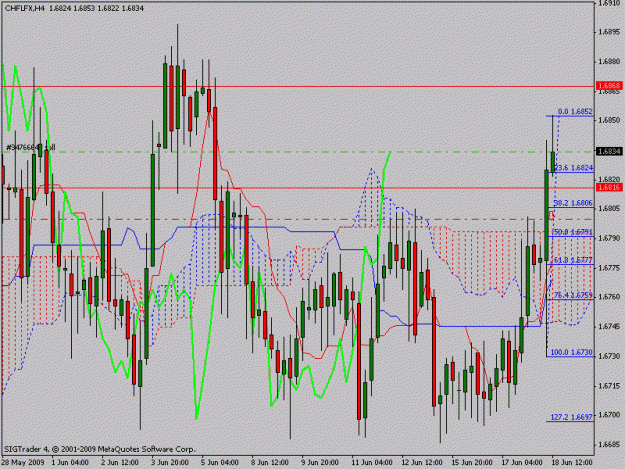This screenshot has height=469, width=625.
Task: Click the 1.6790 price axis label
Action: point(610,238)
